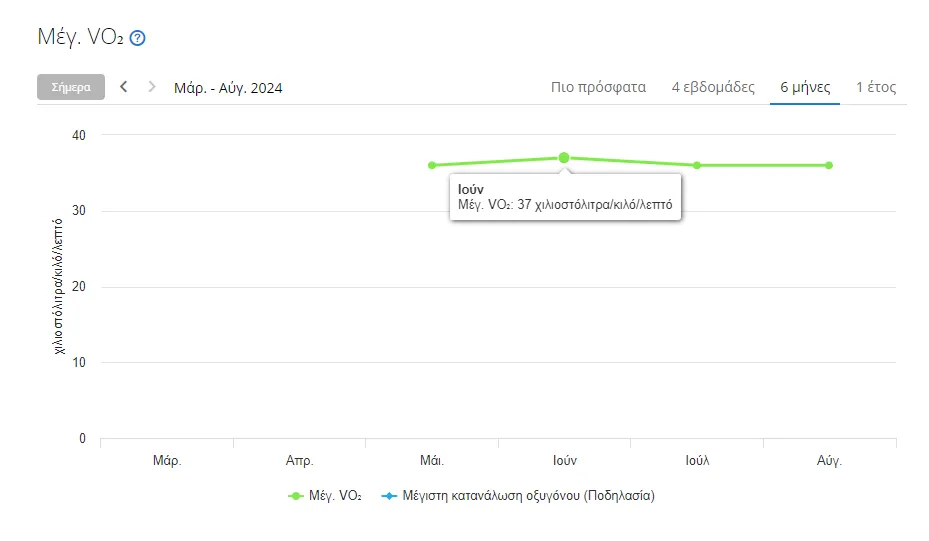Open the 6 μήνες tab
Image resolution: width=929 pixels, height=541 pixels.
(805, 87)
